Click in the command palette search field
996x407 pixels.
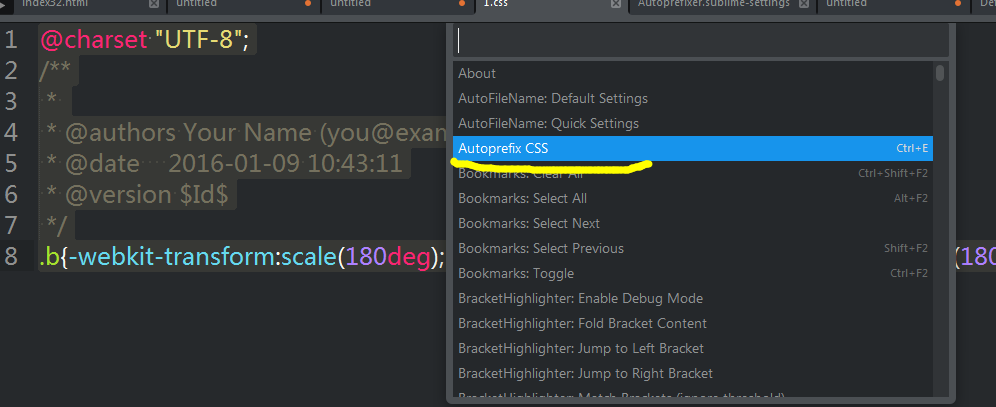coord(701,41)
